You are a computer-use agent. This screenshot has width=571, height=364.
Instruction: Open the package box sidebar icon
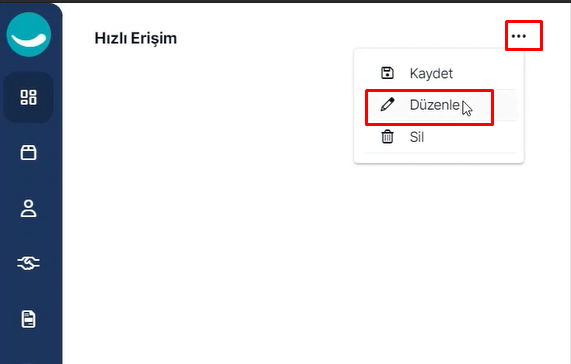(28, 153)
